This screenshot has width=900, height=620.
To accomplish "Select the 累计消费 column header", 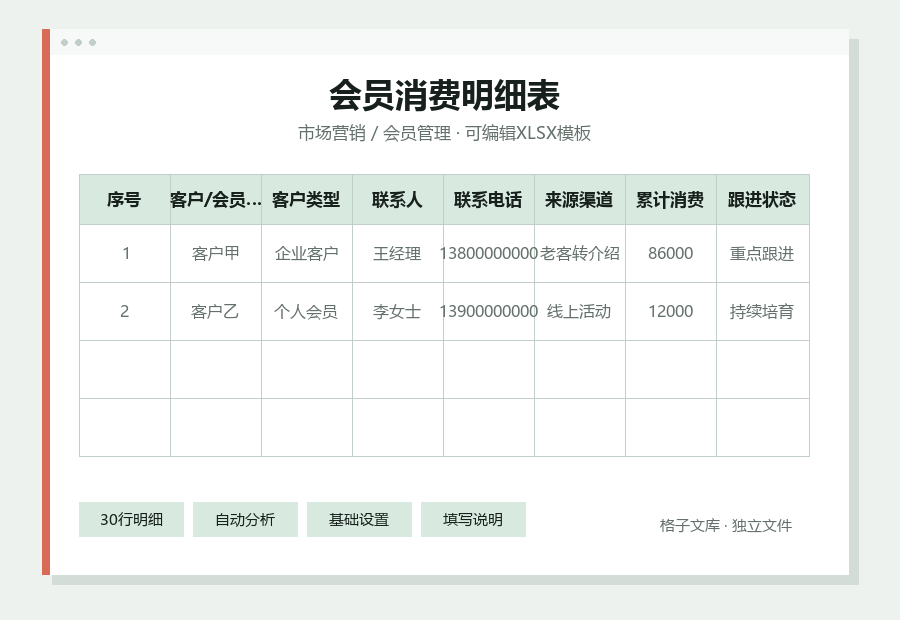I will [670, 200].
